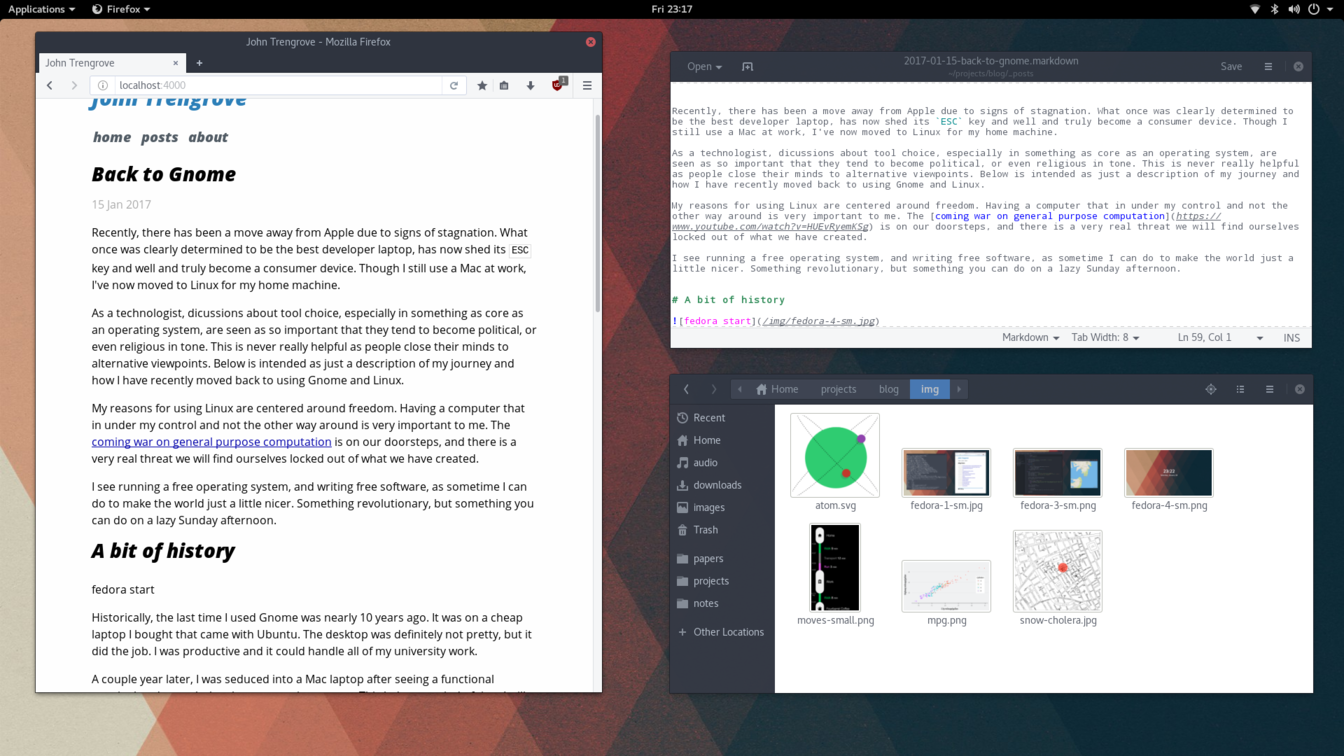Open the Files window hamburger menu
Screen dimensions: 1344x756
coord(1270,389)
